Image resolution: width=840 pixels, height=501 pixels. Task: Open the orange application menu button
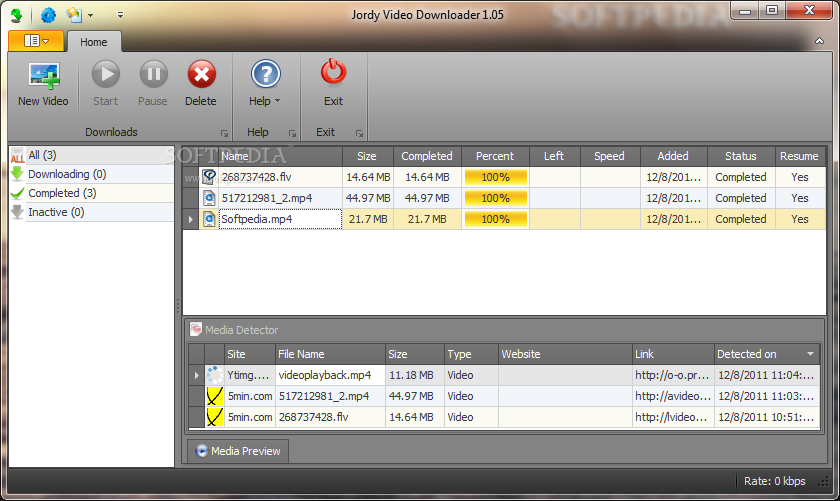click(36, 41)
